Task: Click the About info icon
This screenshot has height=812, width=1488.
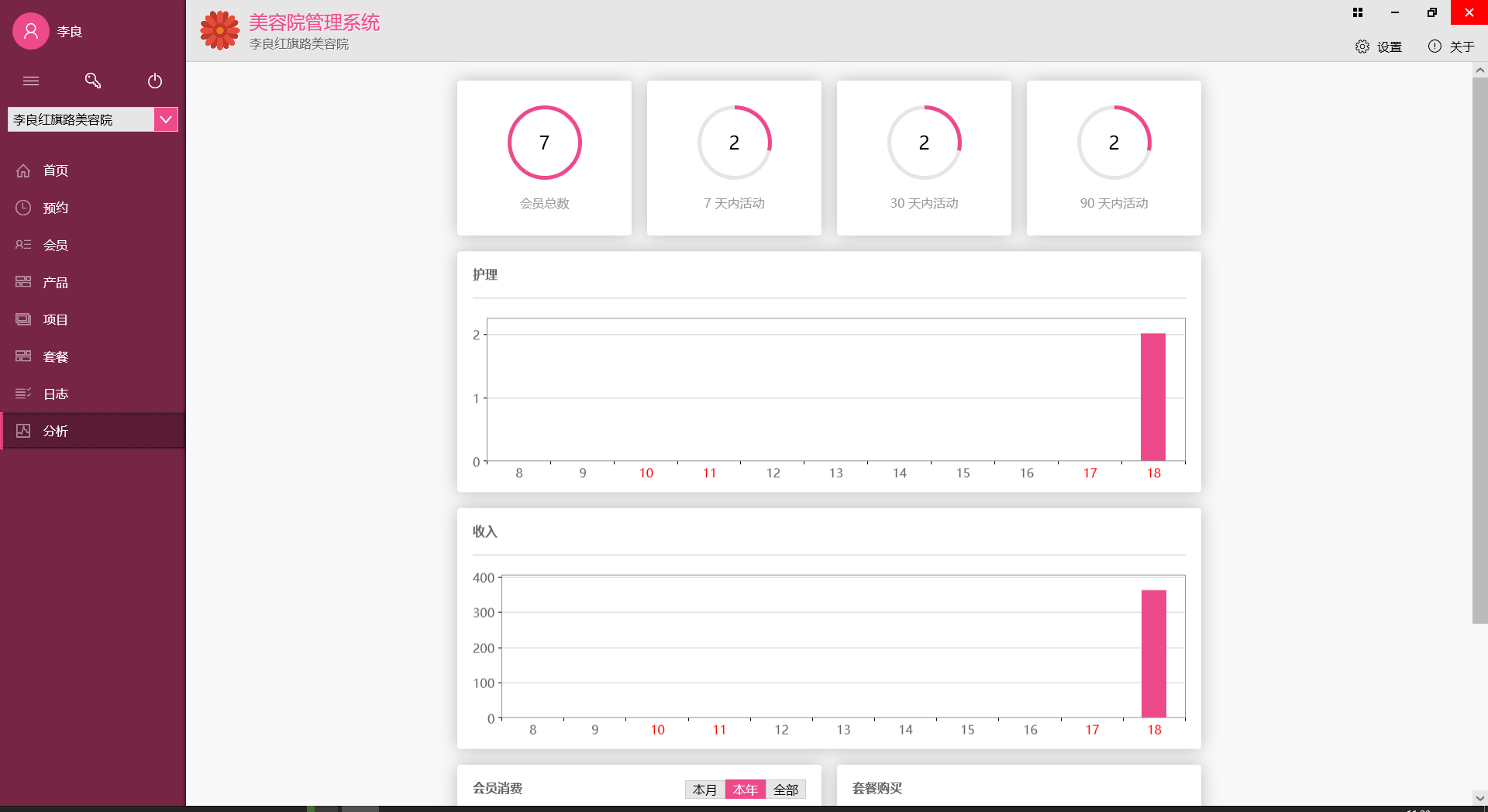Action: tap(1435, 46)
